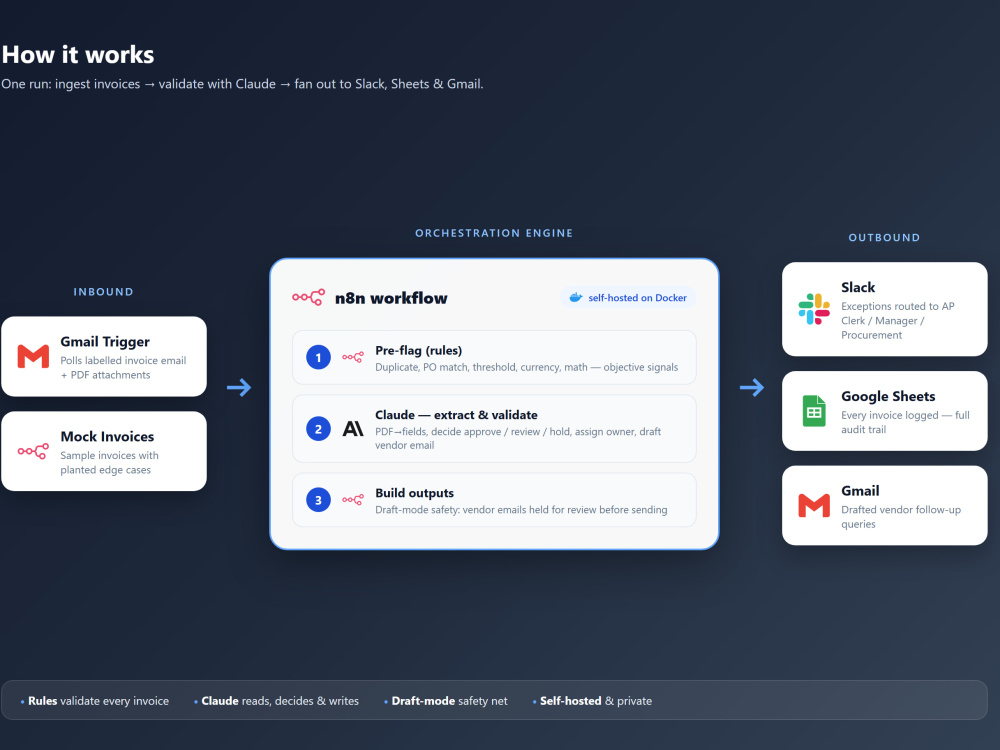Image resolution: width=1000 pixels, height=750 pixels.
Task: Click the step 3 number badge
Action: pyautogui.click(x=318, y=500)
